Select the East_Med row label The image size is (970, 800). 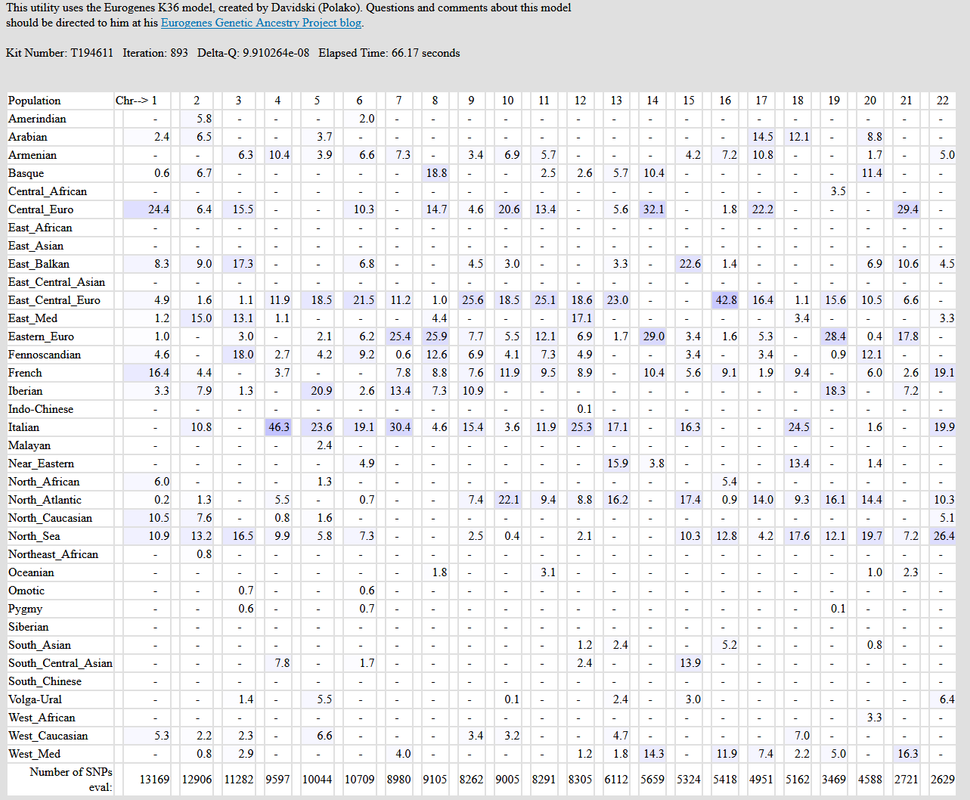pyautogui.click(x=33, y=319)
